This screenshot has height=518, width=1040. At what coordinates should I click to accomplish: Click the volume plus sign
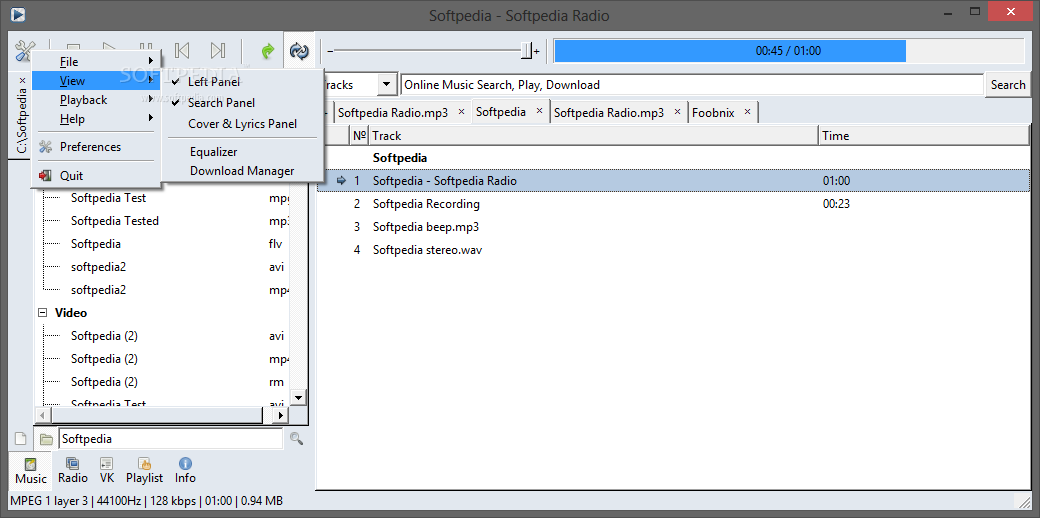[x=537, y=51]
